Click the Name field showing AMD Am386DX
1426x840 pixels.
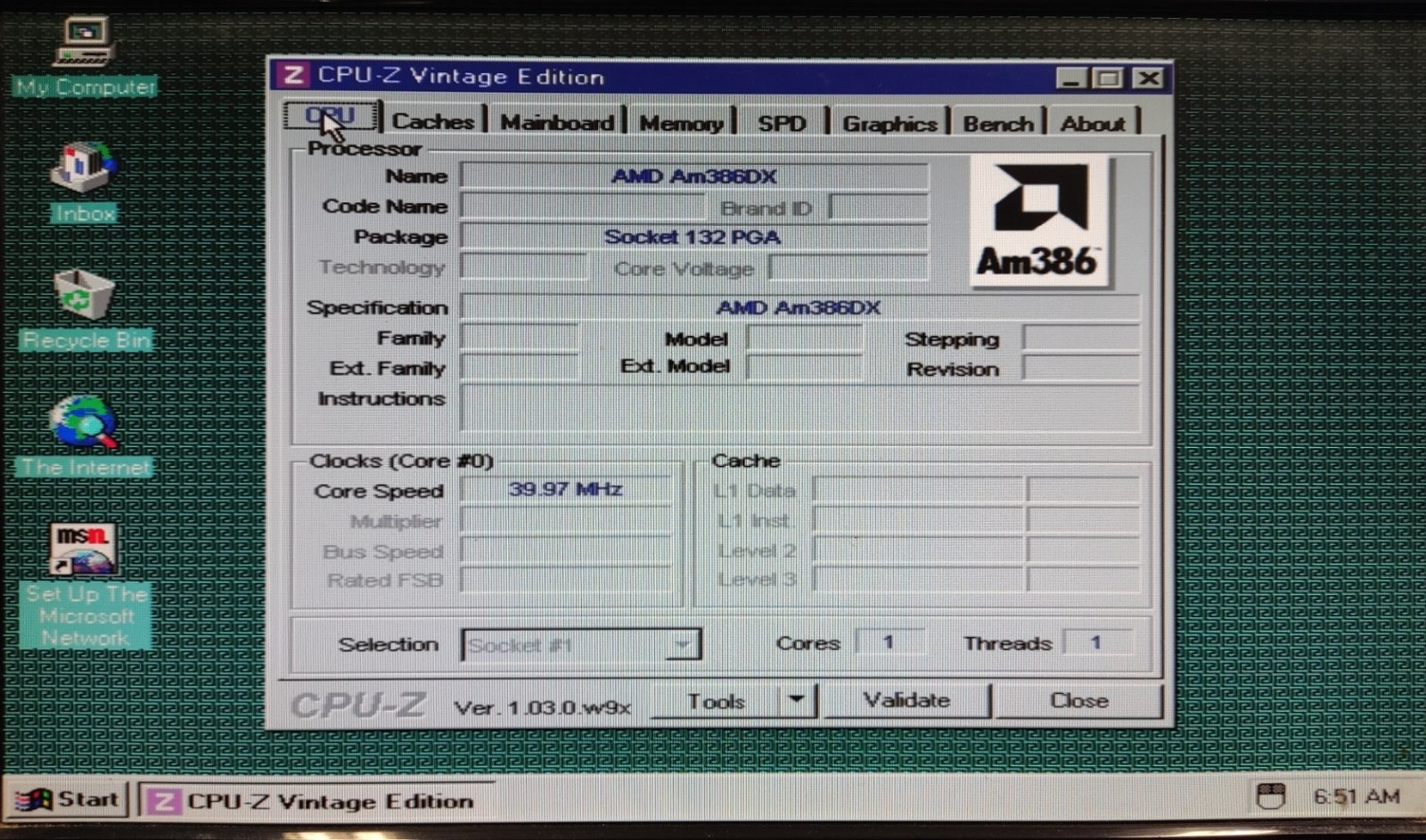tap(694, 175)
